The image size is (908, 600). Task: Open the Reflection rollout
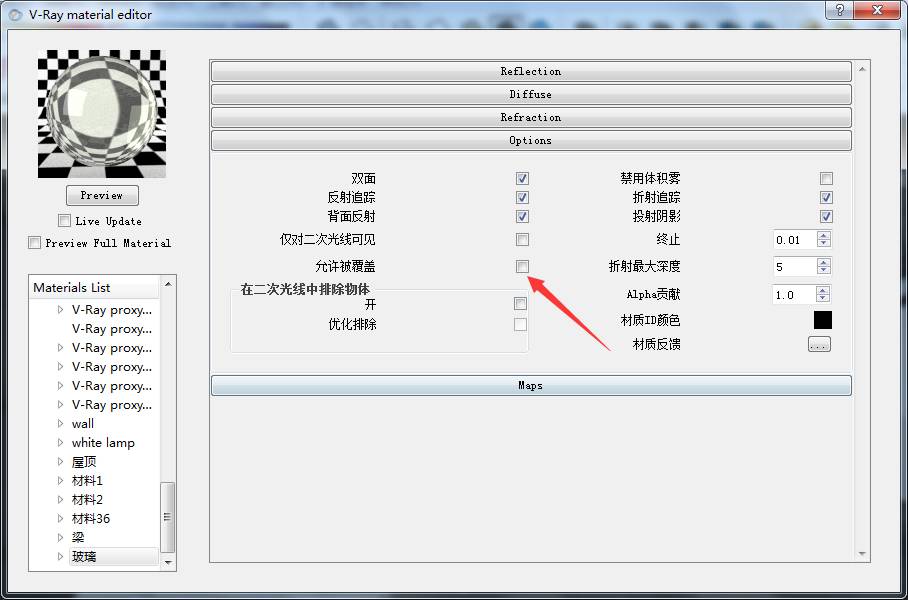coord(531,72)
